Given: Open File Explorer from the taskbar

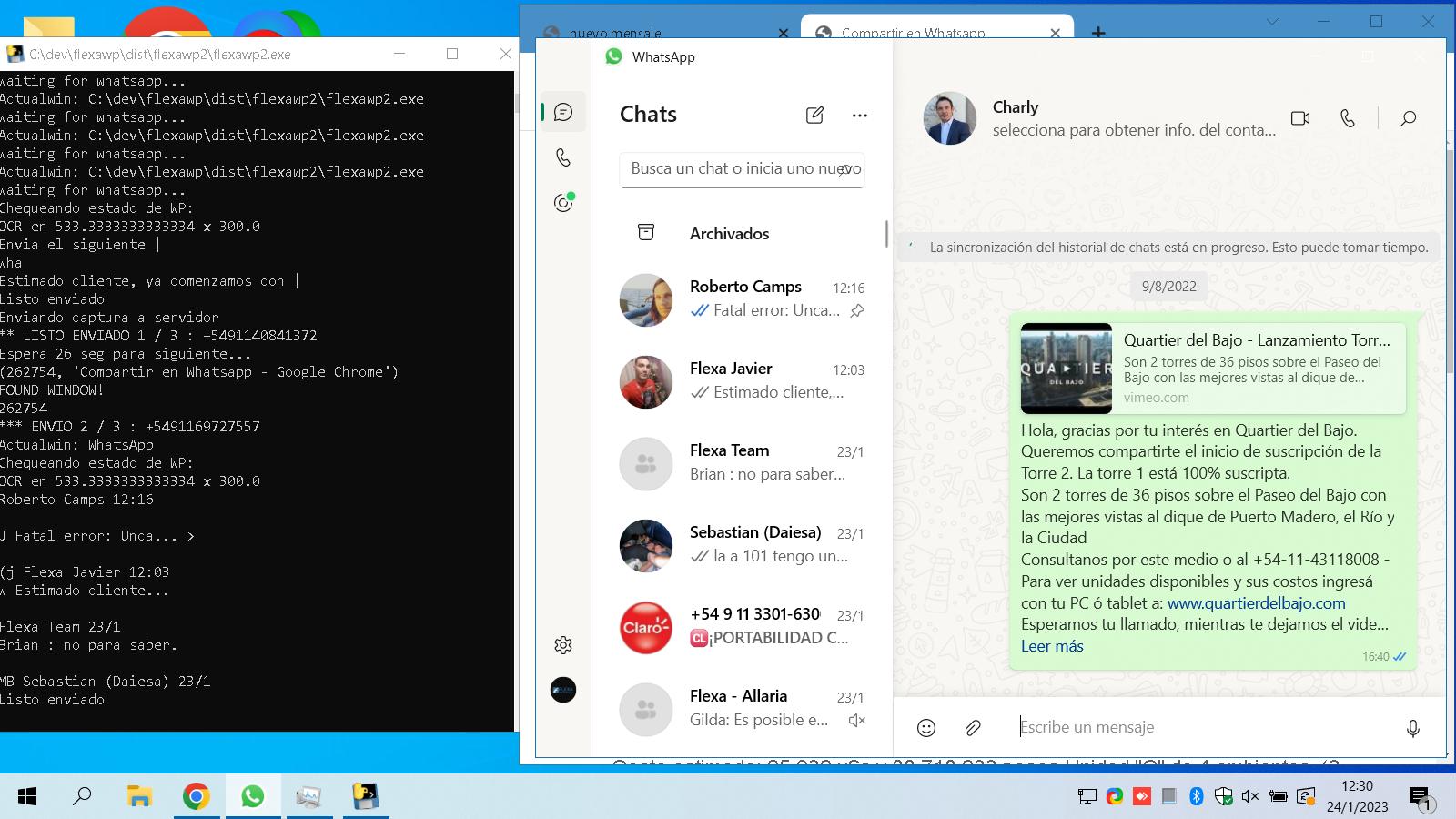Looking at the screenshot, I should [138, 797].
